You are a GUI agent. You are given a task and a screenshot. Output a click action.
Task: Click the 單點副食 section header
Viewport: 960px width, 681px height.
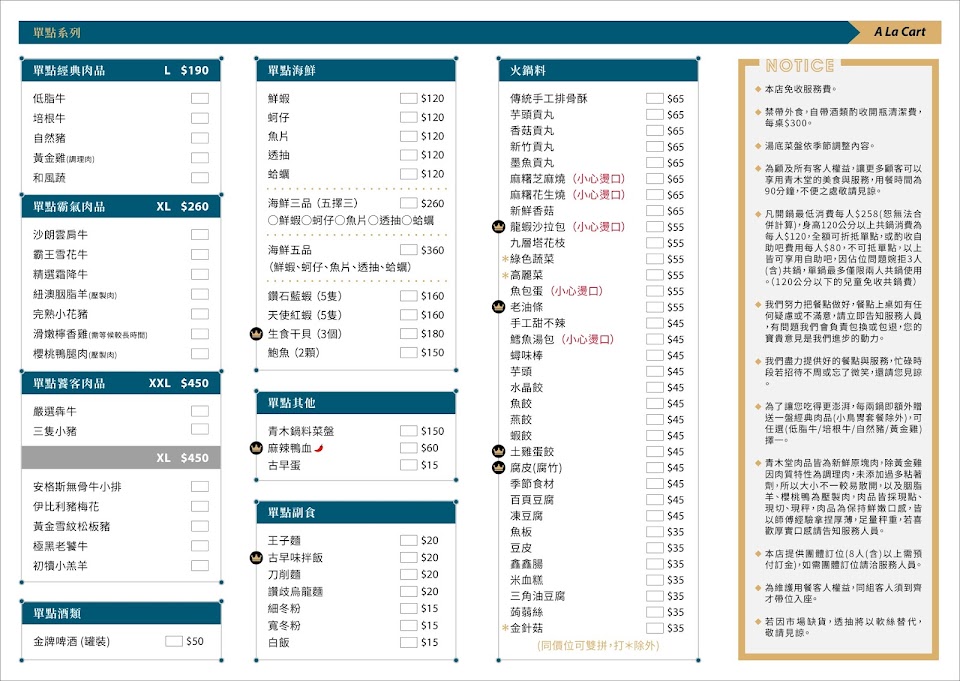coord(356,513)
